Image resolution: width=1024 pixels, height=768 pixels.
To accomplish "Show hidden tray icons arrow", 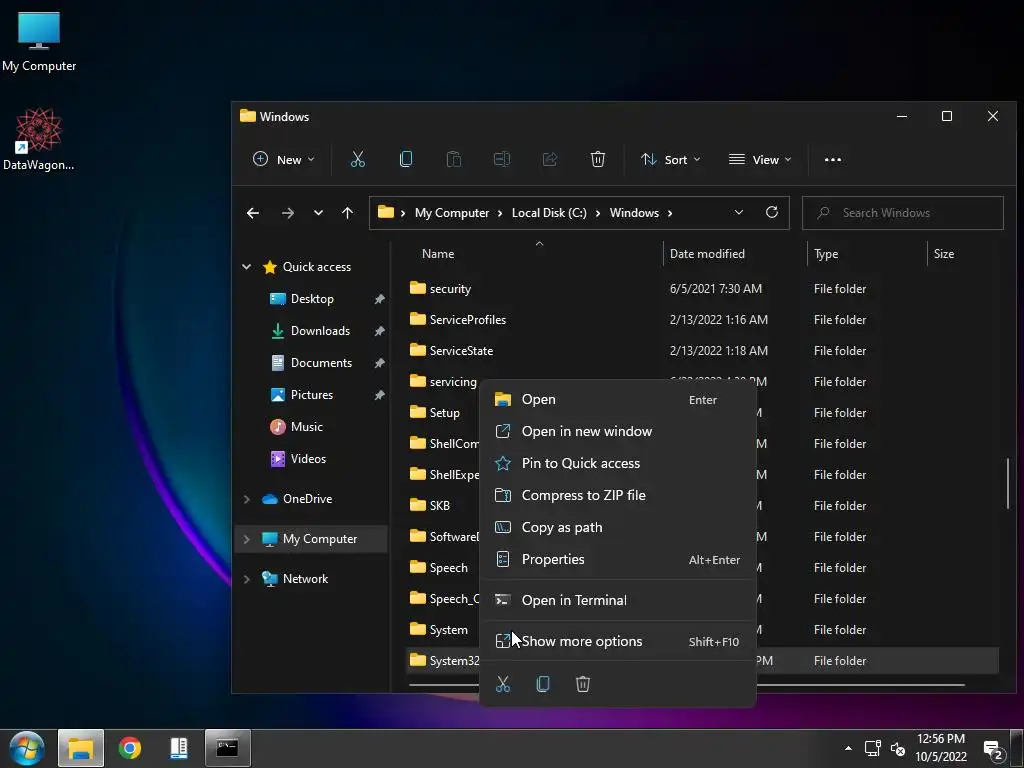I will pos(848,748).
